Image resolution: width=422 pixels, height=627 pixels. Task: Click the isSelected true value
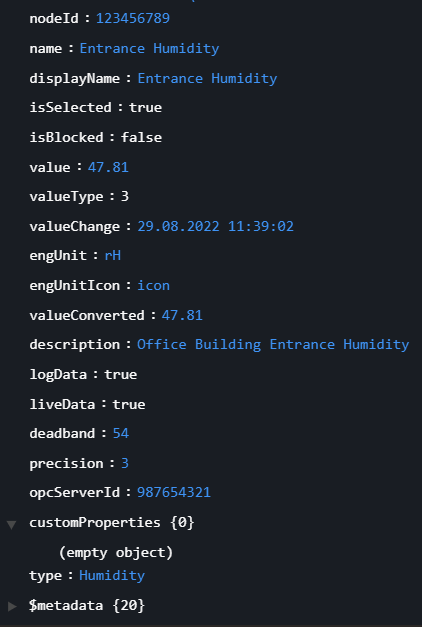click(145, 108)
